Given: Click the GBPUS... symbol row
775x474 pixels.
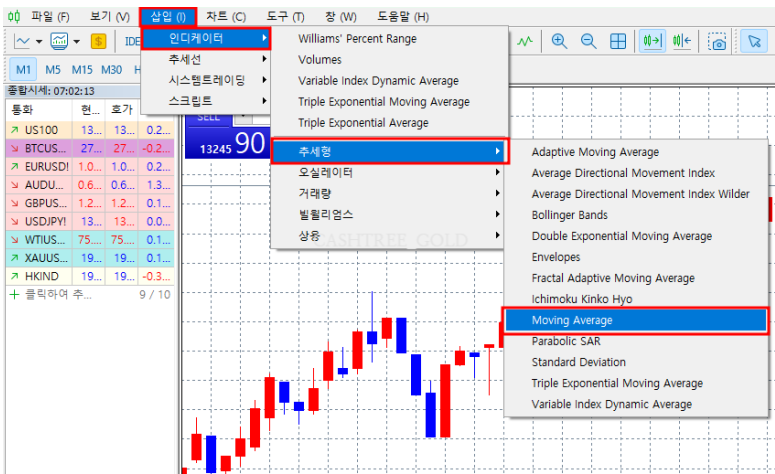Looking at the screenshot, I should (x=90, y=203).
